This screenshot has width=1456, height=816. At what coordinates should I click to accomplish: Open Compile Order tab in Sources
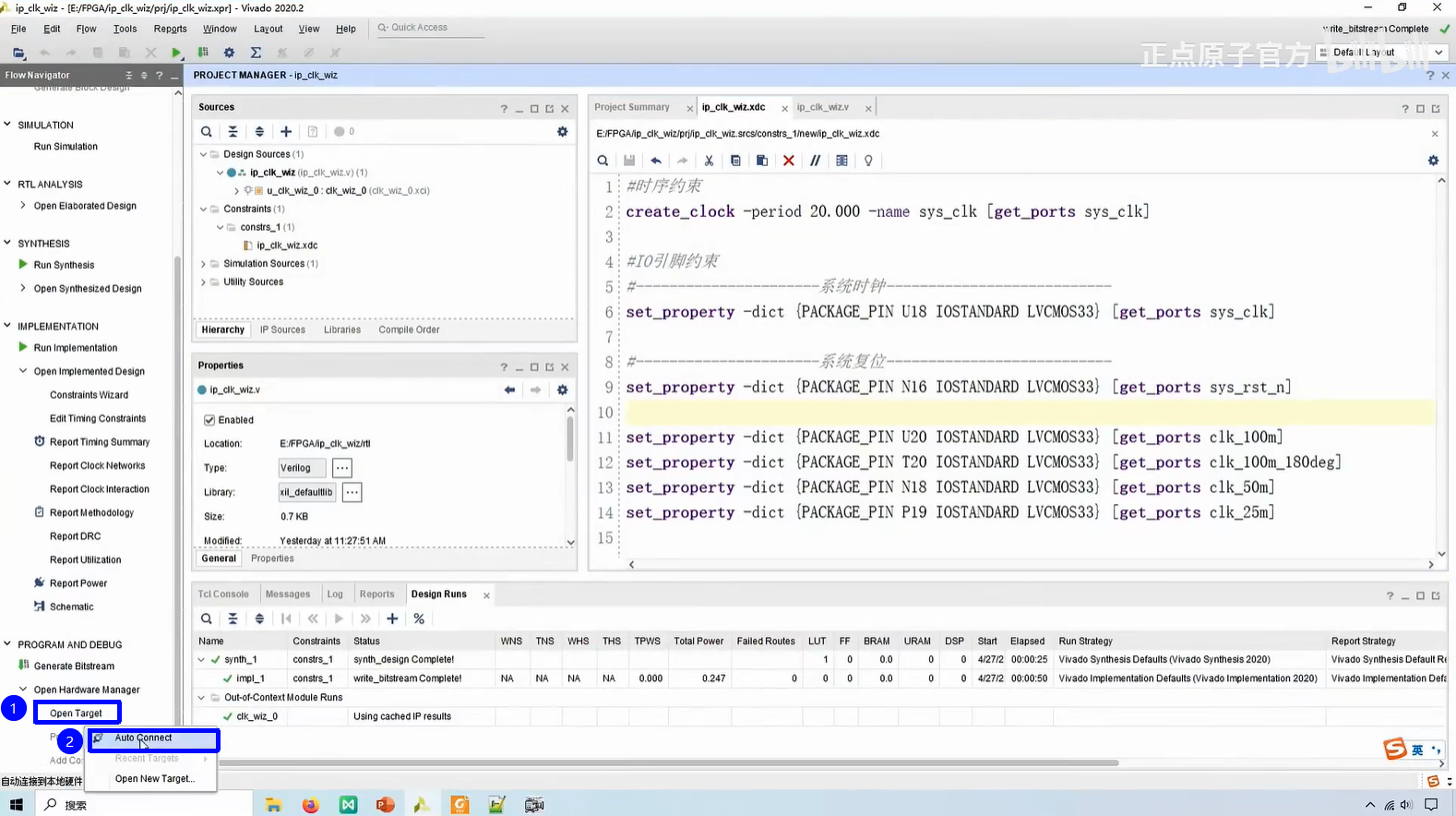click(409, 330)
